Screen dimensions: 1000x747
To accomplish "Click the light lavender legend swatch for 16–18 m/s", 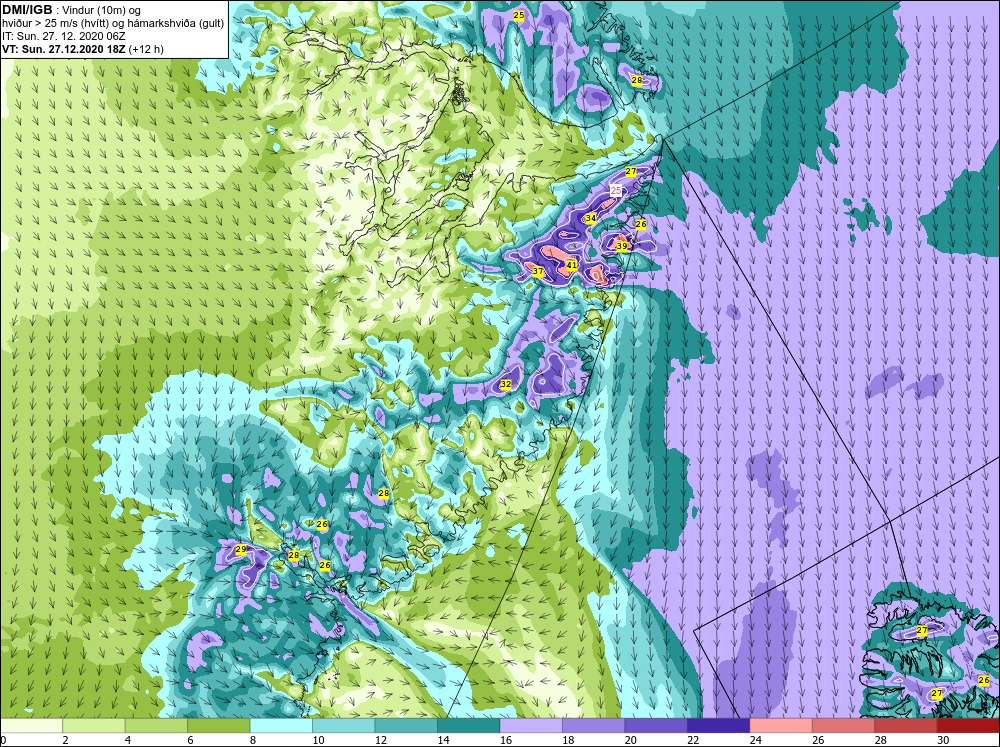I will 531,725.
